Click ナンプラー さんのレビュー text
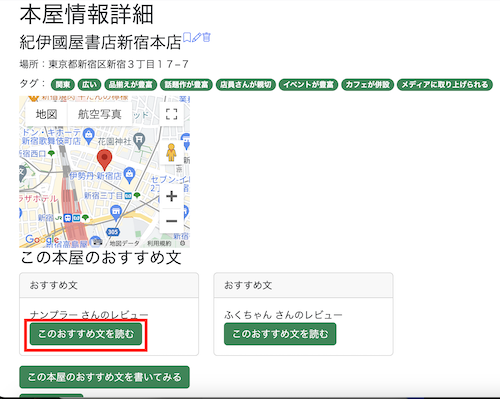Image resolution: width=500 pixels, height=399 pixels. 89,315
